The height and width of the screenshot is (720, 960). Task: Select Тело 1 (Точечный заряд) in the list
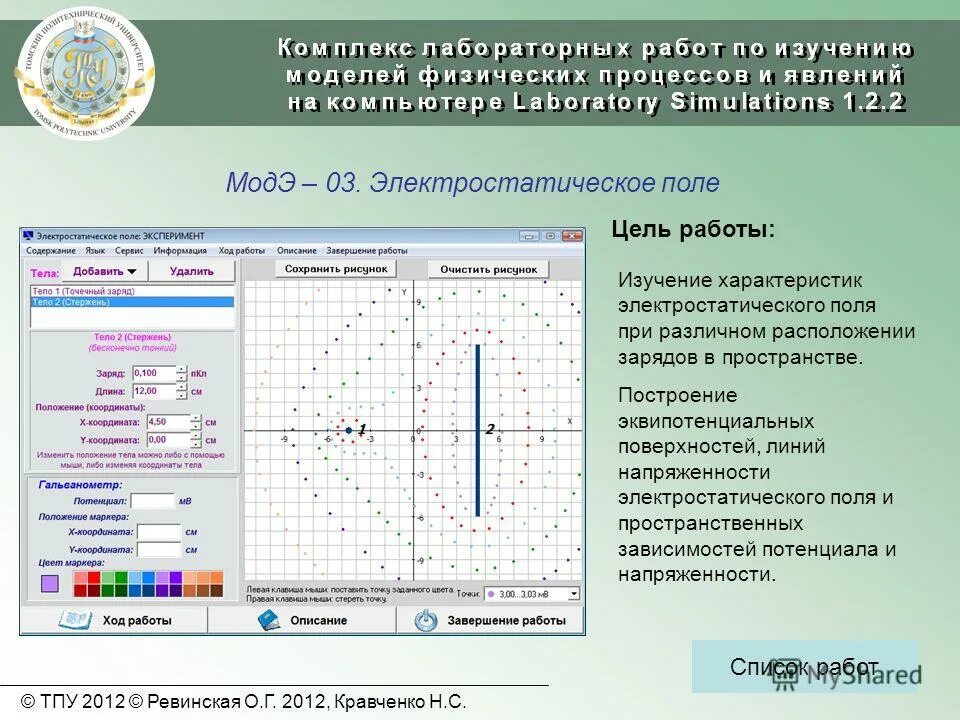click(132, 291)
